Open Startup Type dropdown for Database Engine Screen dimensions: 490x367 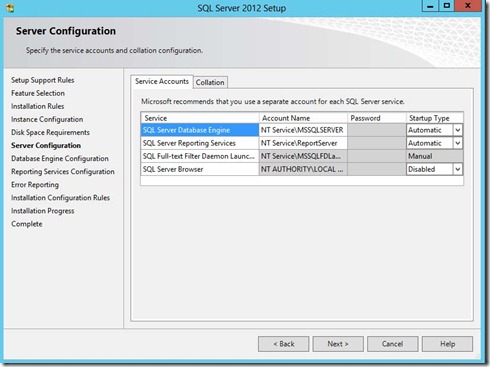pyautogui.click(x=458, y=130)
